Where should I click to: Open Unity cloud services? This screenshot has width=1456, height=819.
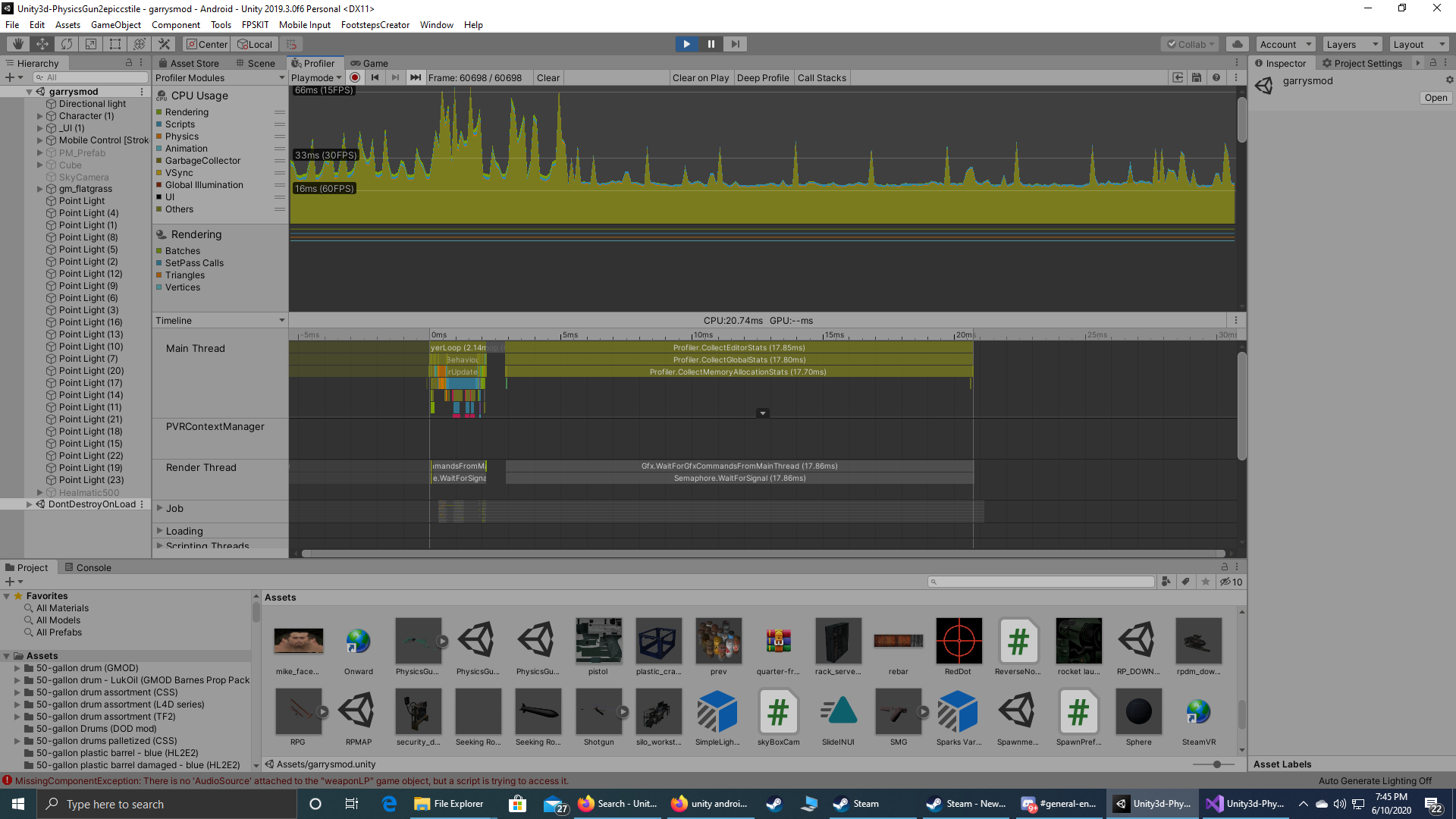[1238, 44]
